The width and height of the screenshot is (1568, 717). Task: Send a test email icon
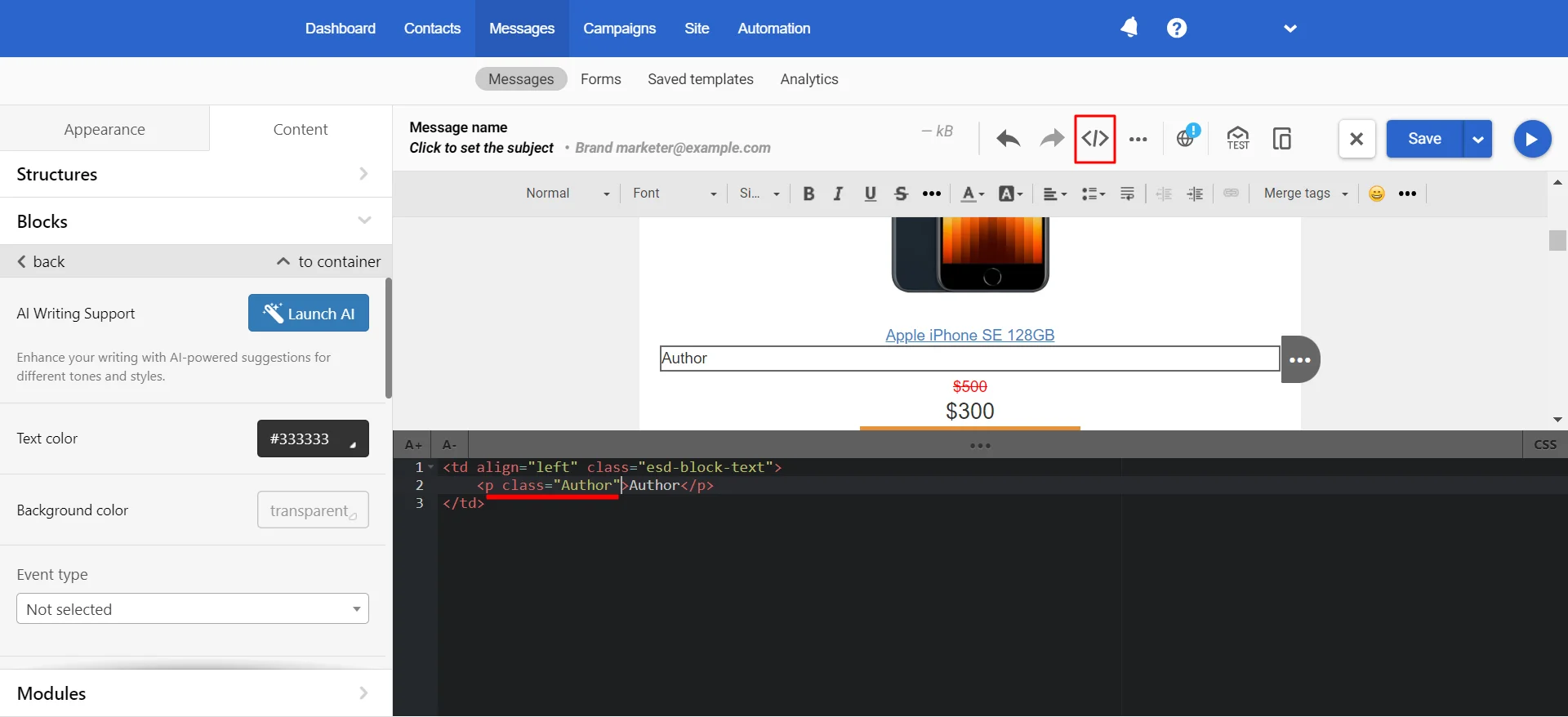(x=1238, y=138)
